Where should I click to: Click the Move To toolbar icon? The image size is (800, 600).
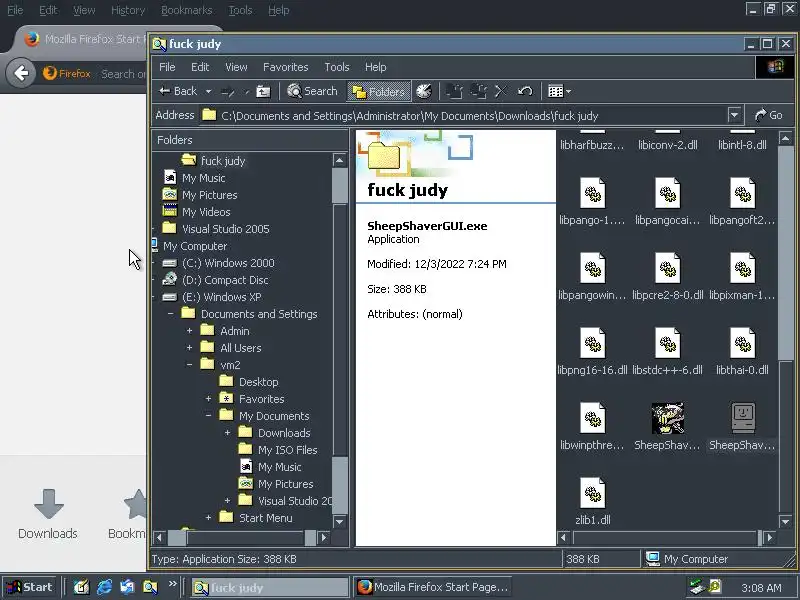click(454, 92)
